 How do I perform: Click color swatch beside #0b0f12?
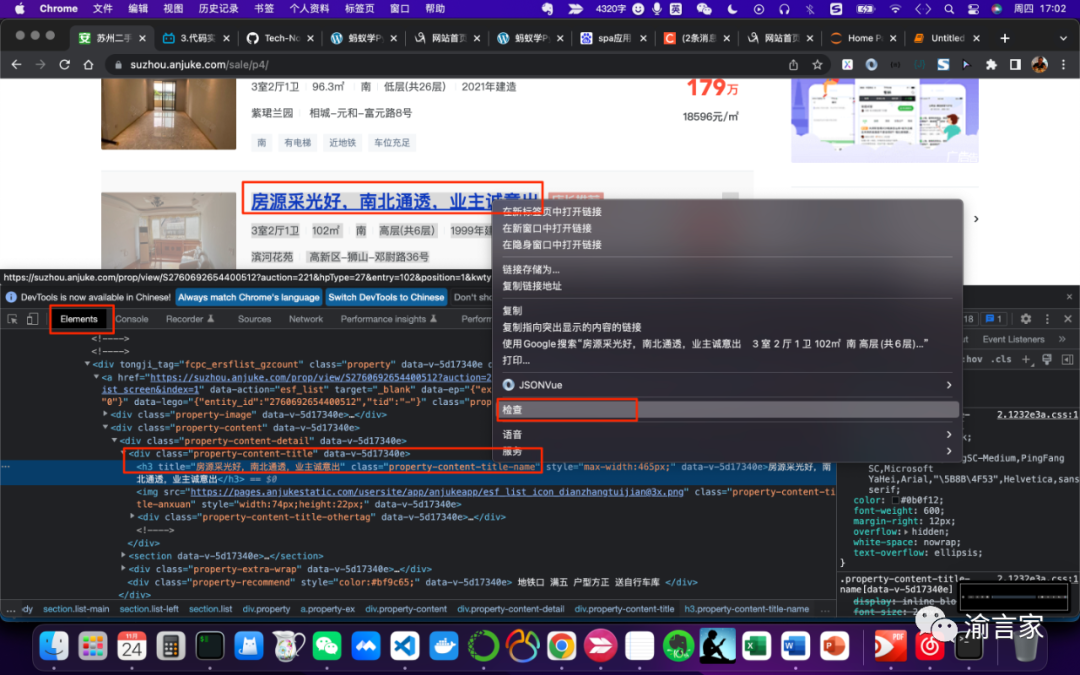(x=895, y=501)
